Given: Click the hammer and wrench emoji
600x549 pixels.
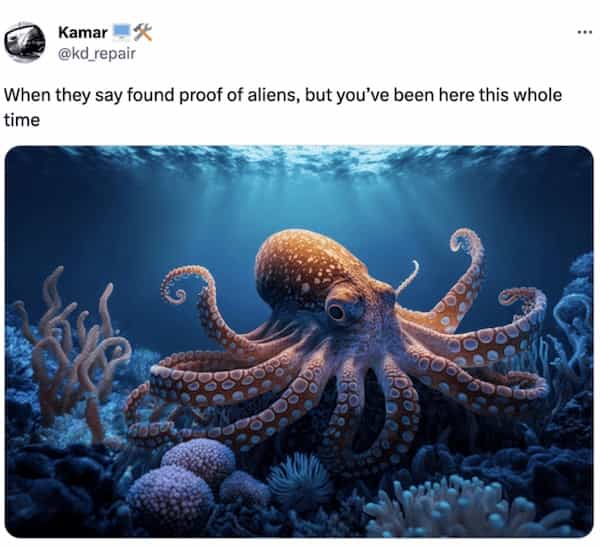Looking at the screenshot, I should pyautogui.click(x=143, y=32).
